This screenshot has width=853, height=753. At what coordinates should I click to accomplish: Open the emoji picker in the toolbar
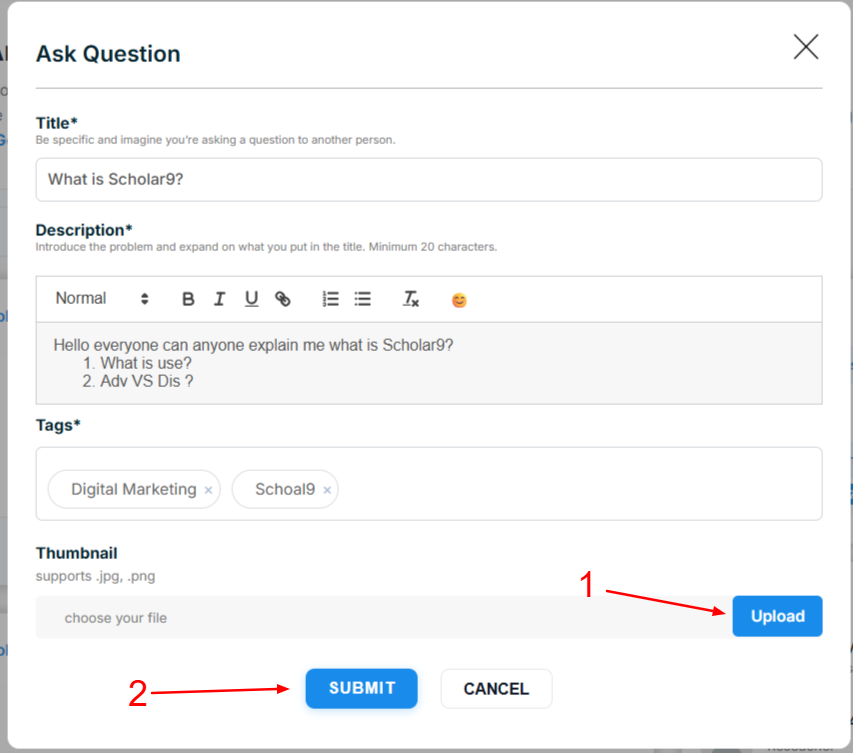click(459, 300)
